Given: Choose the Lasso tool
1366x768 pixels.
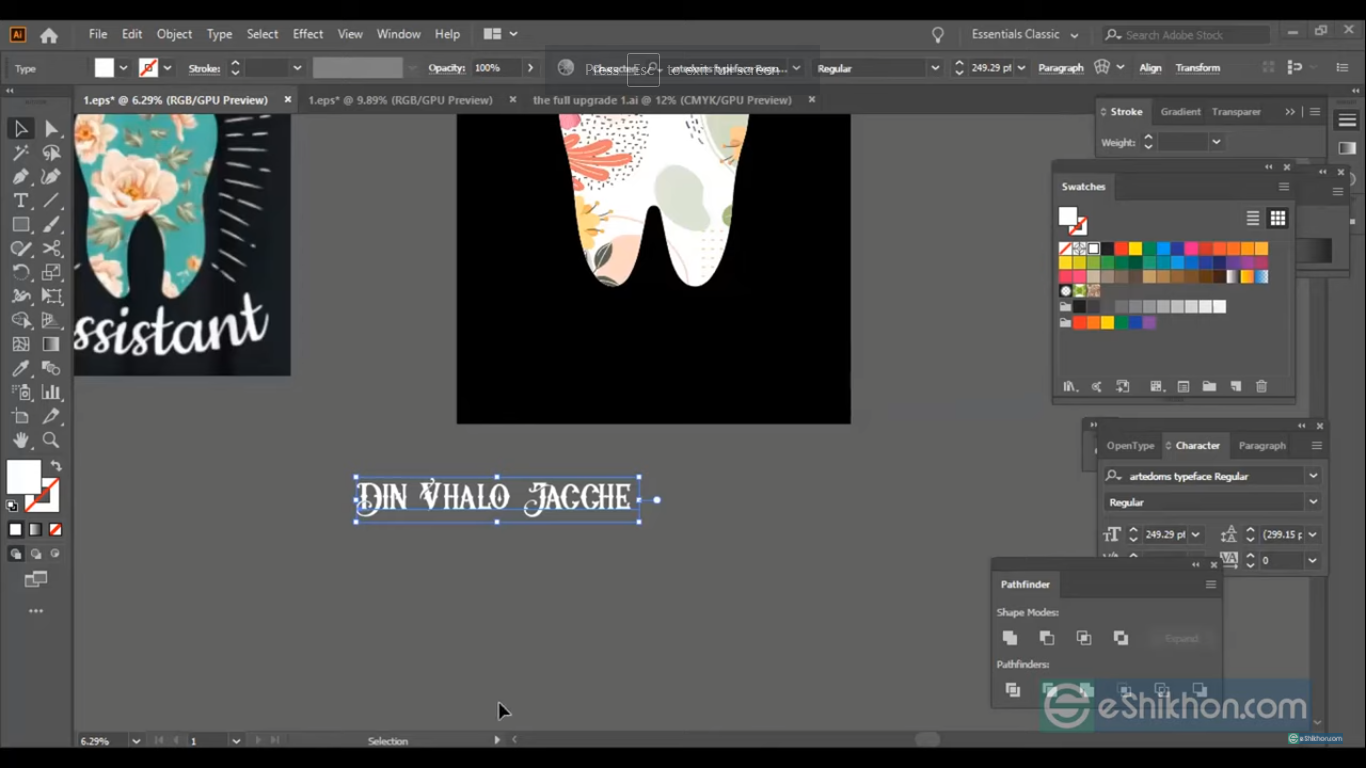Looking at the screenshot, I should pyautogui.click(x=52, y=153).
